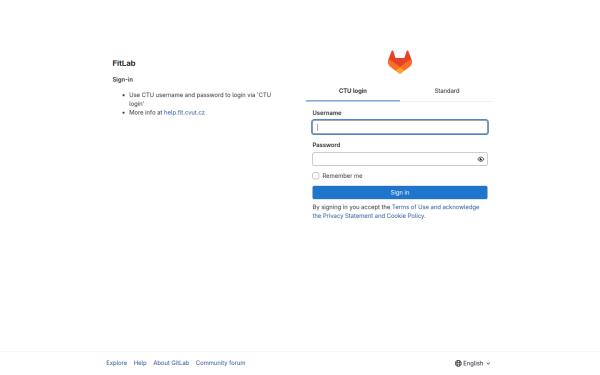The height and width of the screenshot is (375, 600).
Task: Open the About GitLab footer link
Action: coord(171,363)
